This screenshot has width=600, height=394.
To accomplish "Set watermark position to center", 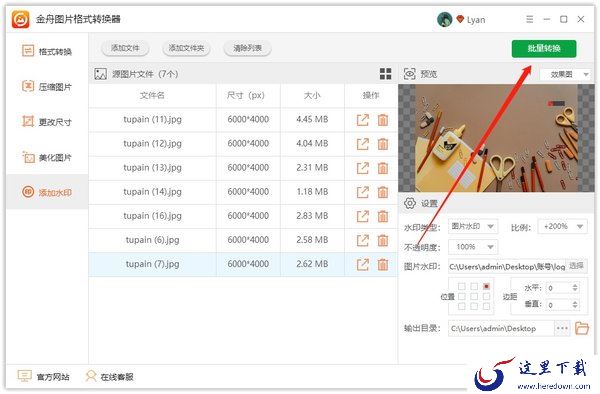I will [474, 296].
